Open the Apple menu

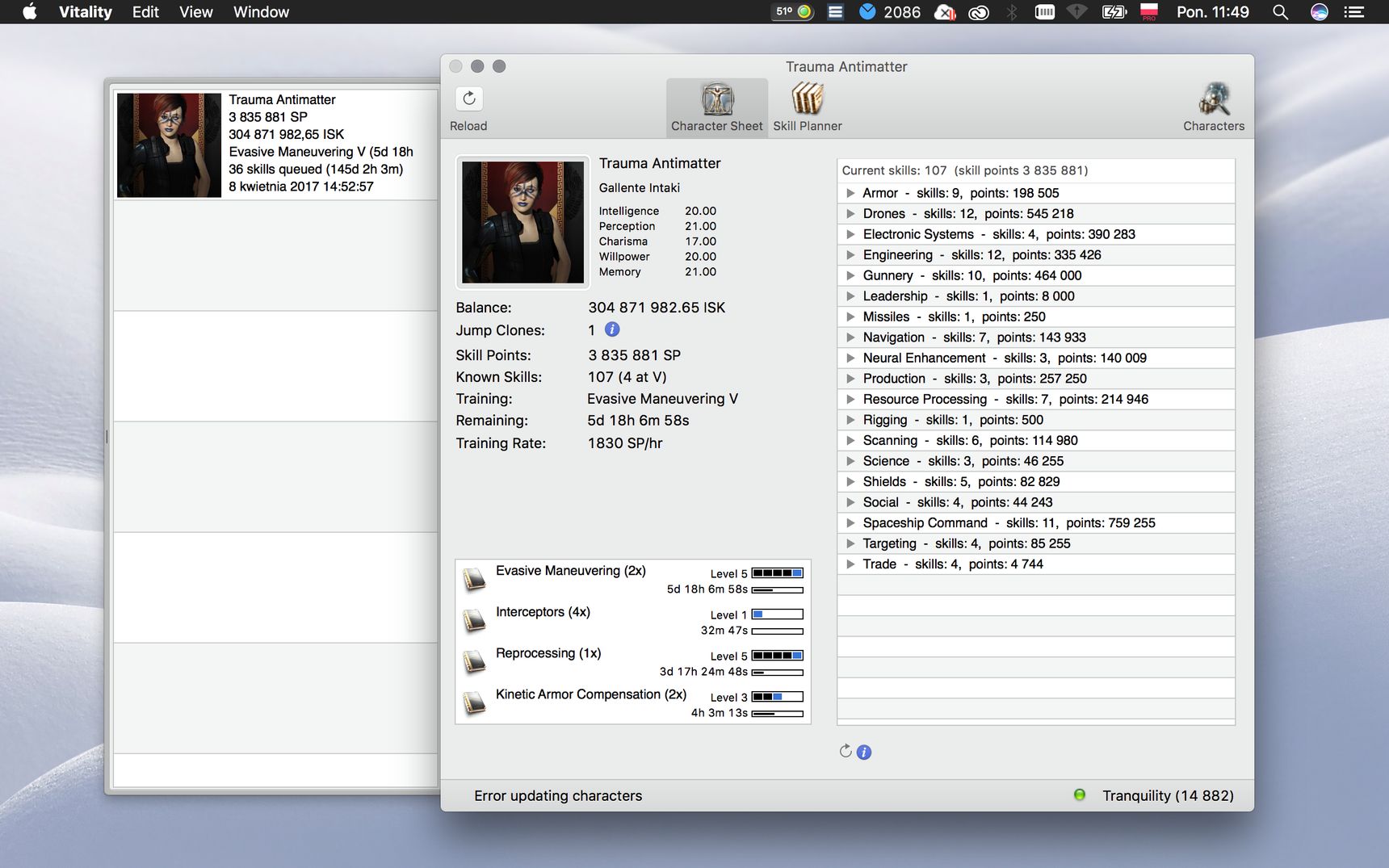pos(30,12)
